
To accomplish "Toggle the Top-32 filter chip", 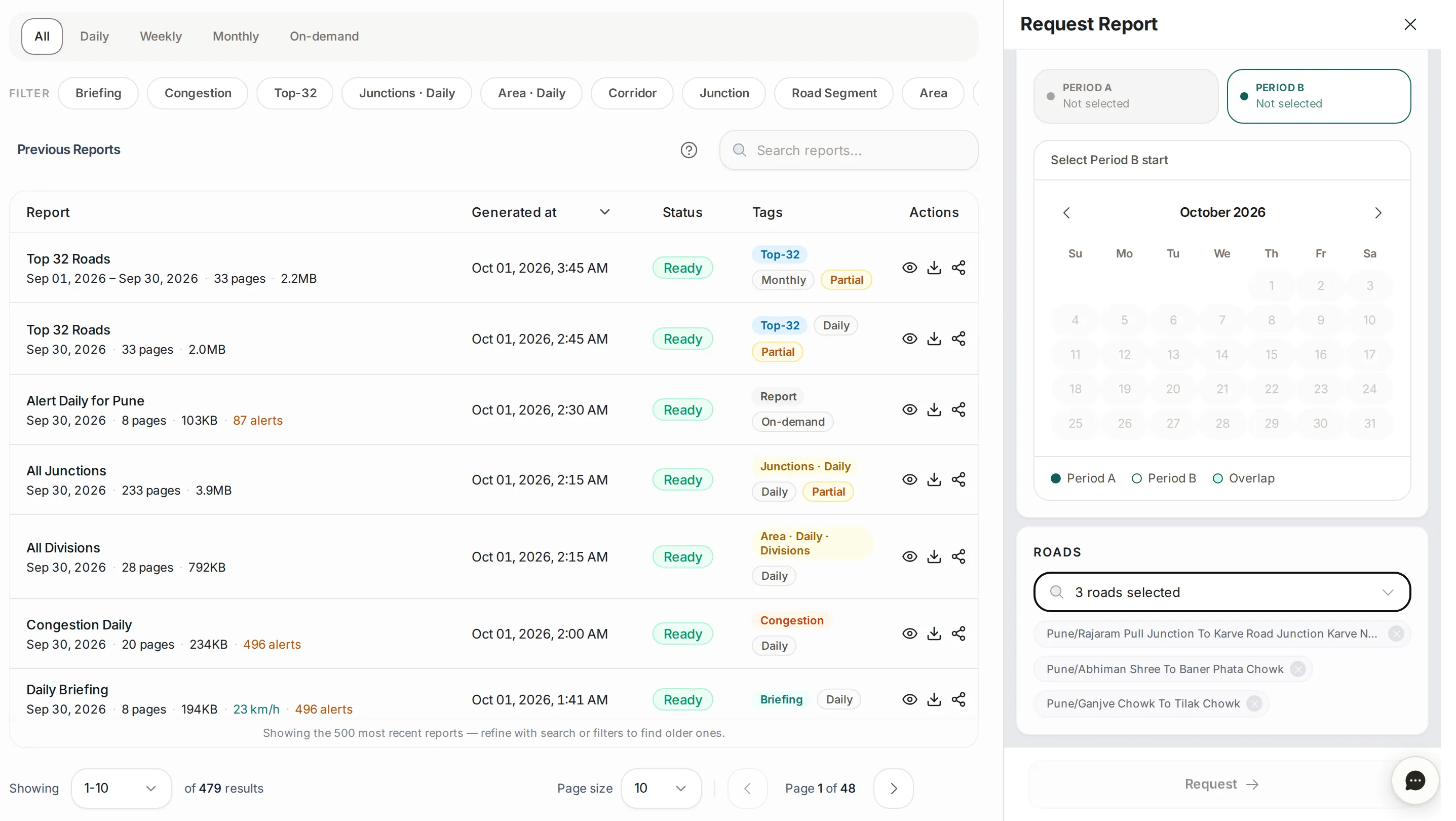I will (295, 93).
